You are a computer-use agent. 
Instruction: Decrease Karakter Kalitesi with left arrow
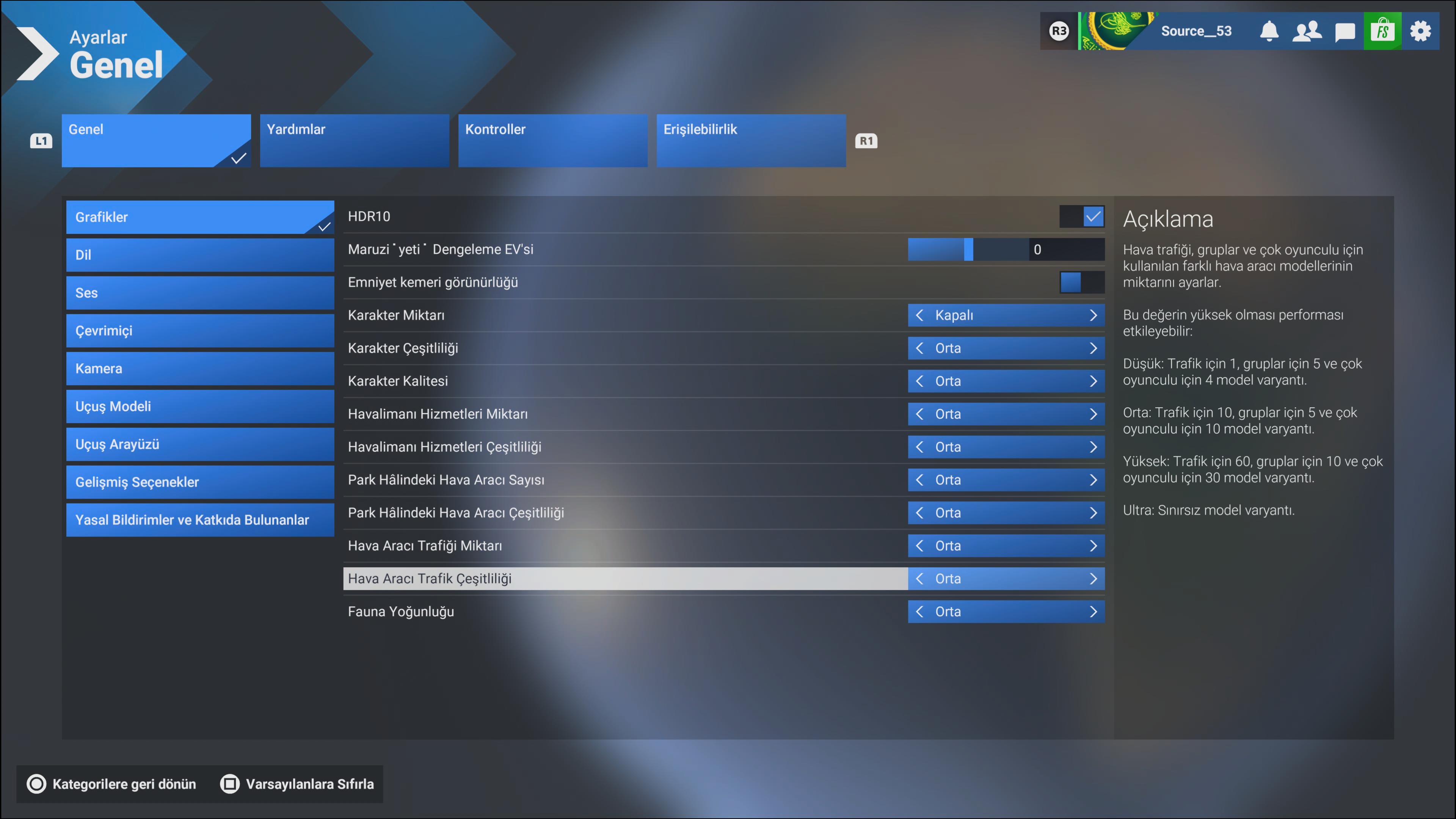click(919, 381)
